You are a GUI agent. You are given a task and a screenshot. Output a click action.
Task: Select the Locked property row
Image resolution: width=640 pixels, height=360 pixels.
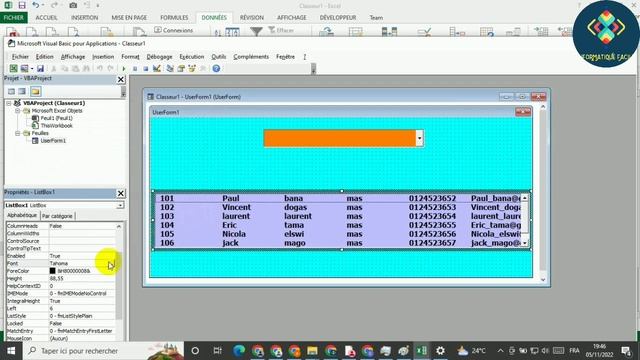(61, 323)
